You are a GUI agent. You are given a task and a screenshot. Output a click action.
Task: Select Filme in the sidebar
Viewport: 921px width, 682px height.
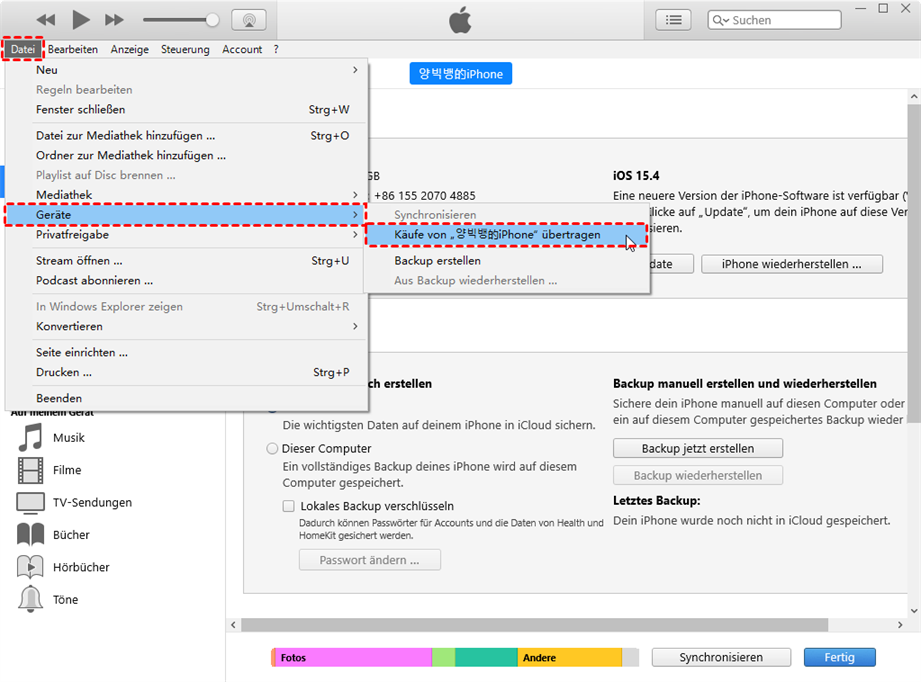(67, 470)
